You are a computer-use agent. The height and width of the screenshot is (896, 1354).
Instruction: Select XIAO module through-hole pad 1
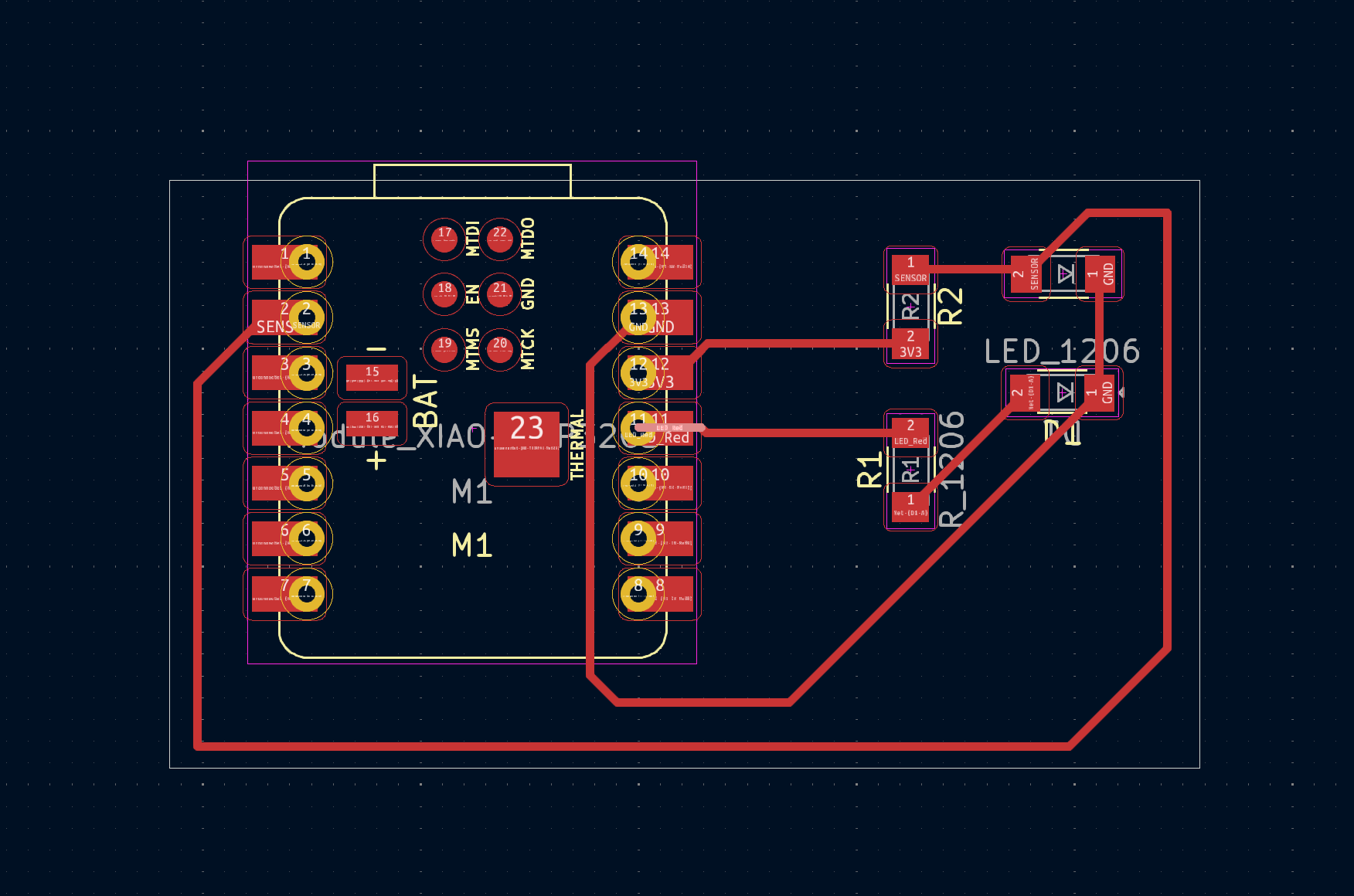pos(306,262)
